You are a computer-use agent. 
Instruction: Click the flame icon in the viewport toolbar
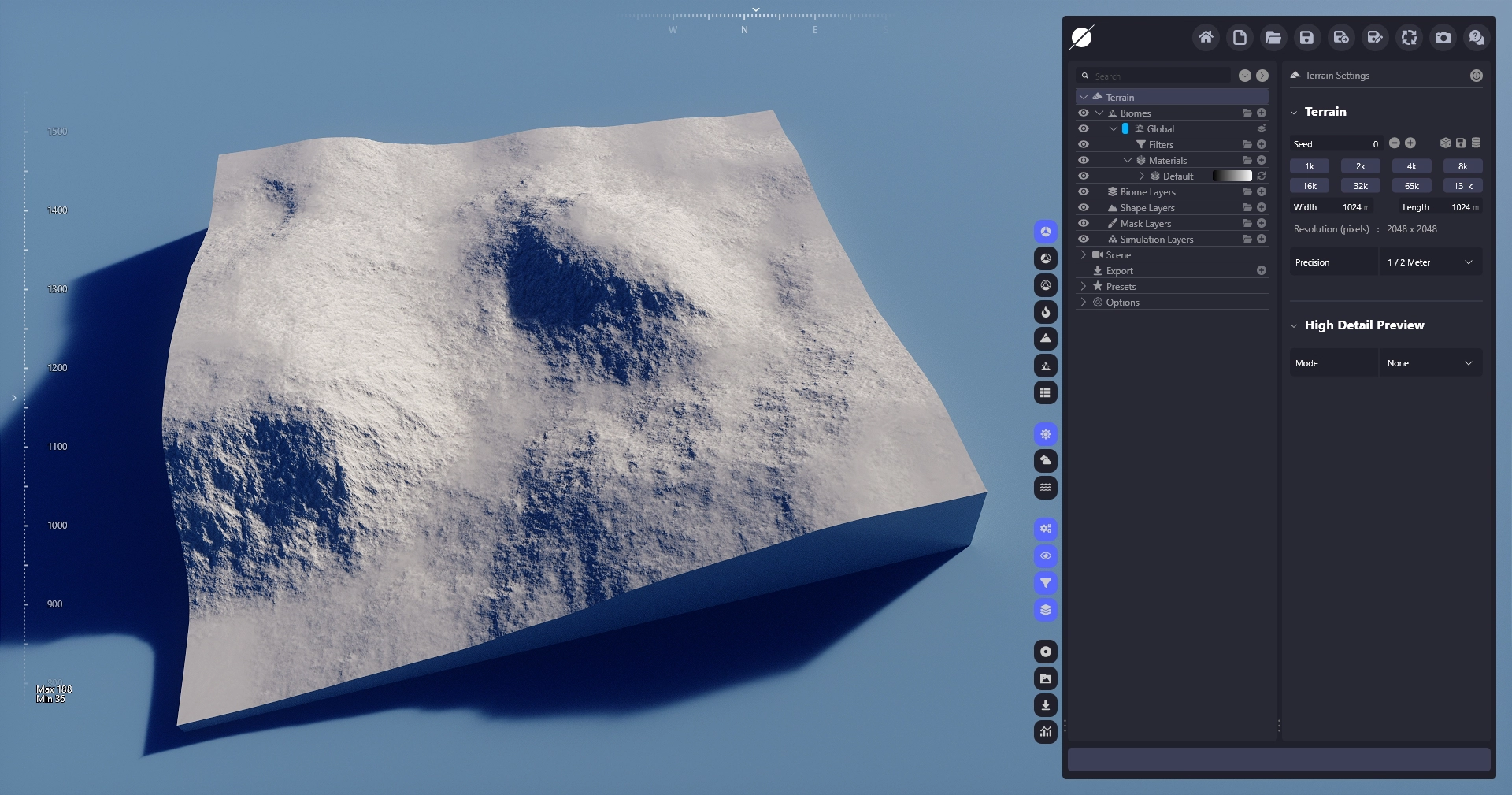click(x=1045, y=312)
